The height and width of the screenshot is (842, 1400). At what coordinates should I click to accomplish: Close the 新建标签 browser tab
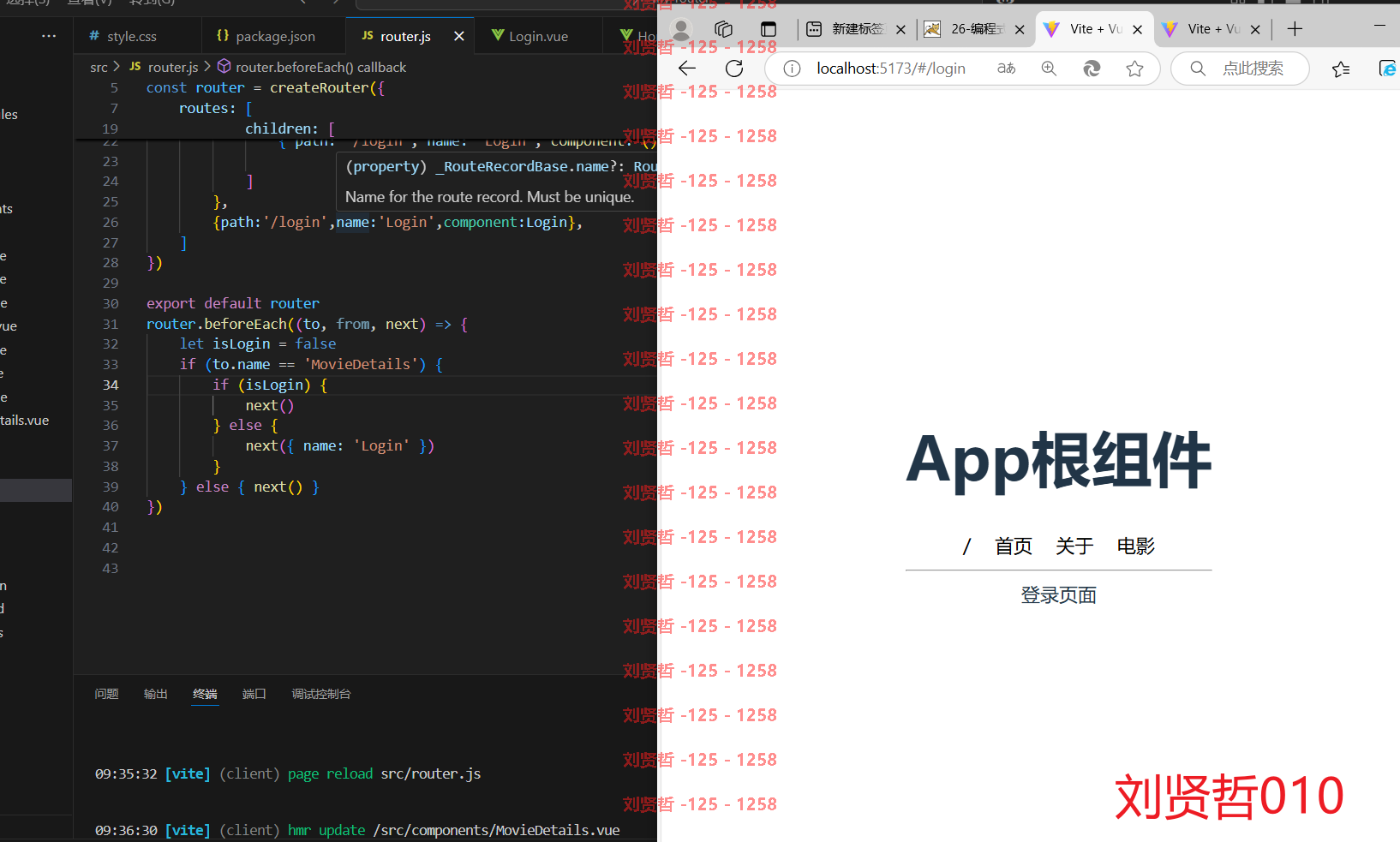pos(900,29)
